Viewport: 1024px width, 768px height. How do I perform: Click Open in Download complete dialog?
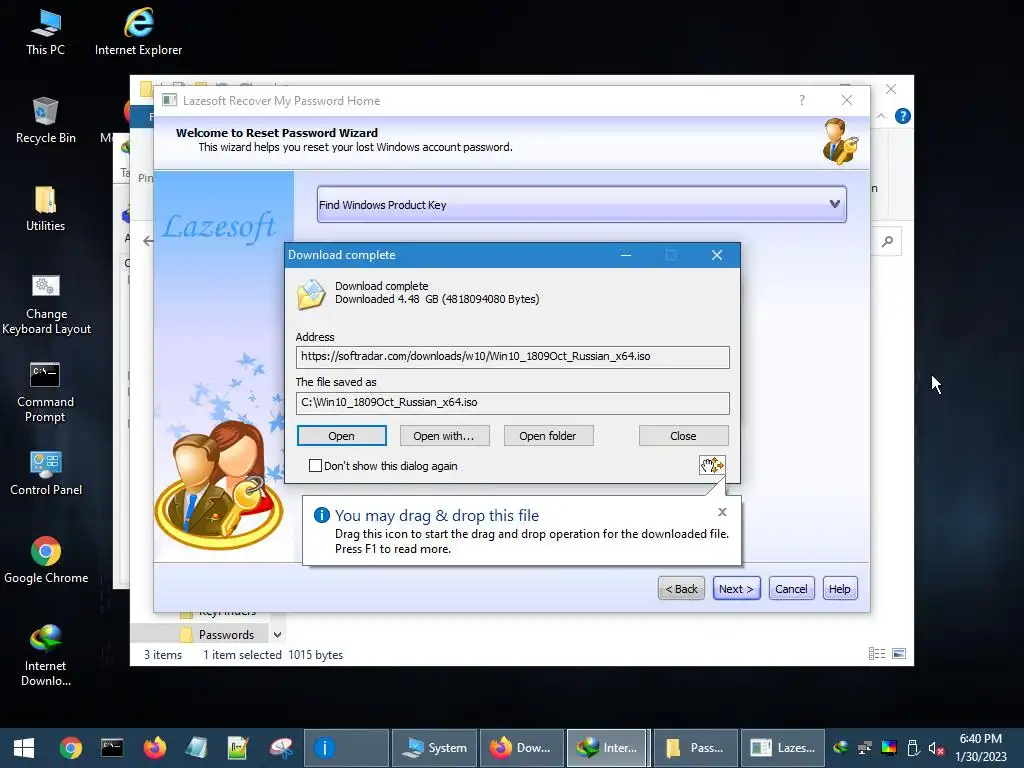pyautogui.click(x=342, y=436)
